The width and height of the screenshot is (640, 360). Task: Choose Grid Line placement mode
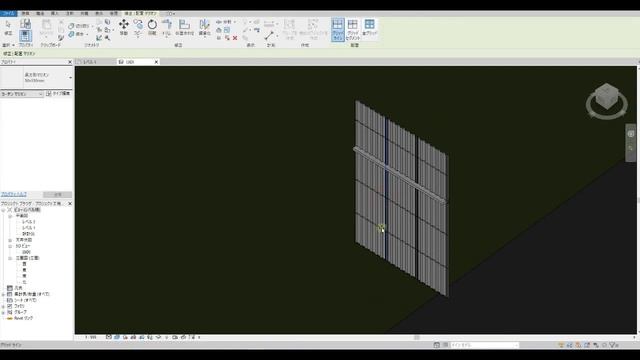coord(338,29)
